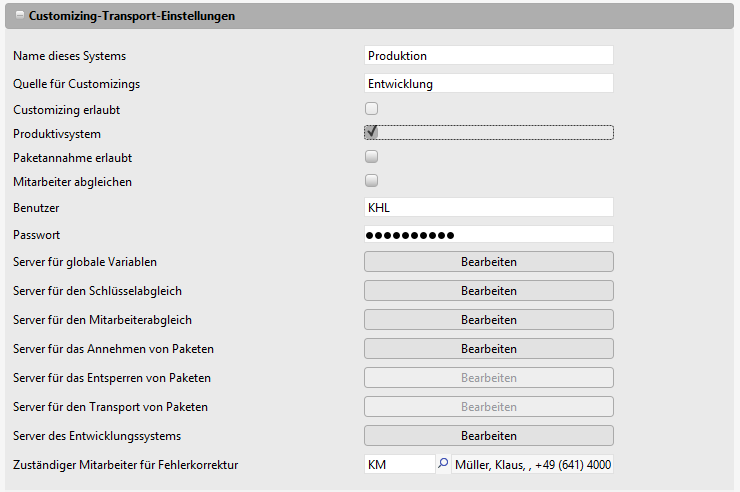Screen dimensions: 740x492
Task: Toggle the Mitarbeiter abgleichen checkbox
Action: click(x=371, y=181)
